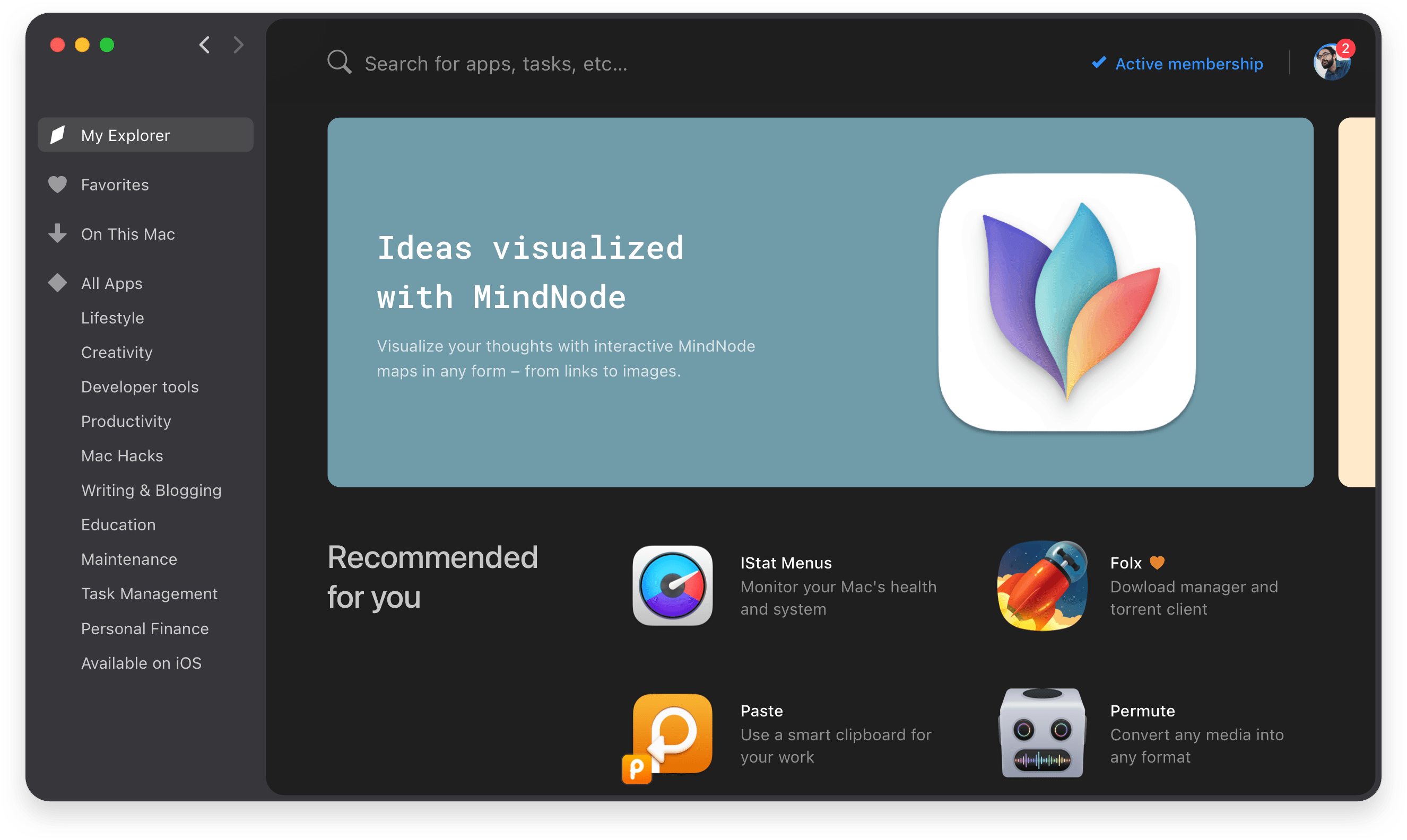Click into the search apps field

click(x=496, y=64)
